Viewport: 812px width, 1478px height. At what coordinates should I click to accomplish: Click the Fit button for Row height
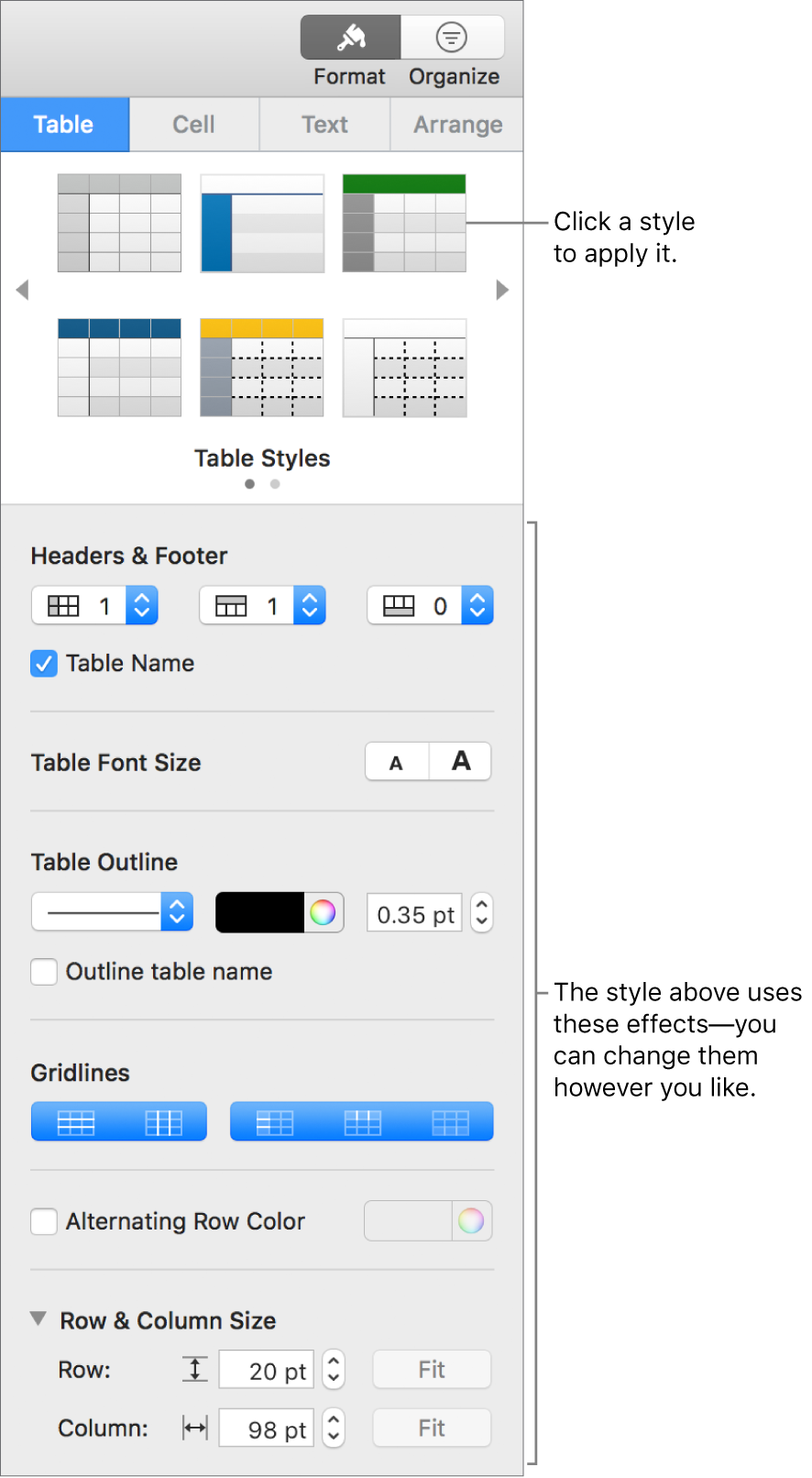click(432, 1370)
